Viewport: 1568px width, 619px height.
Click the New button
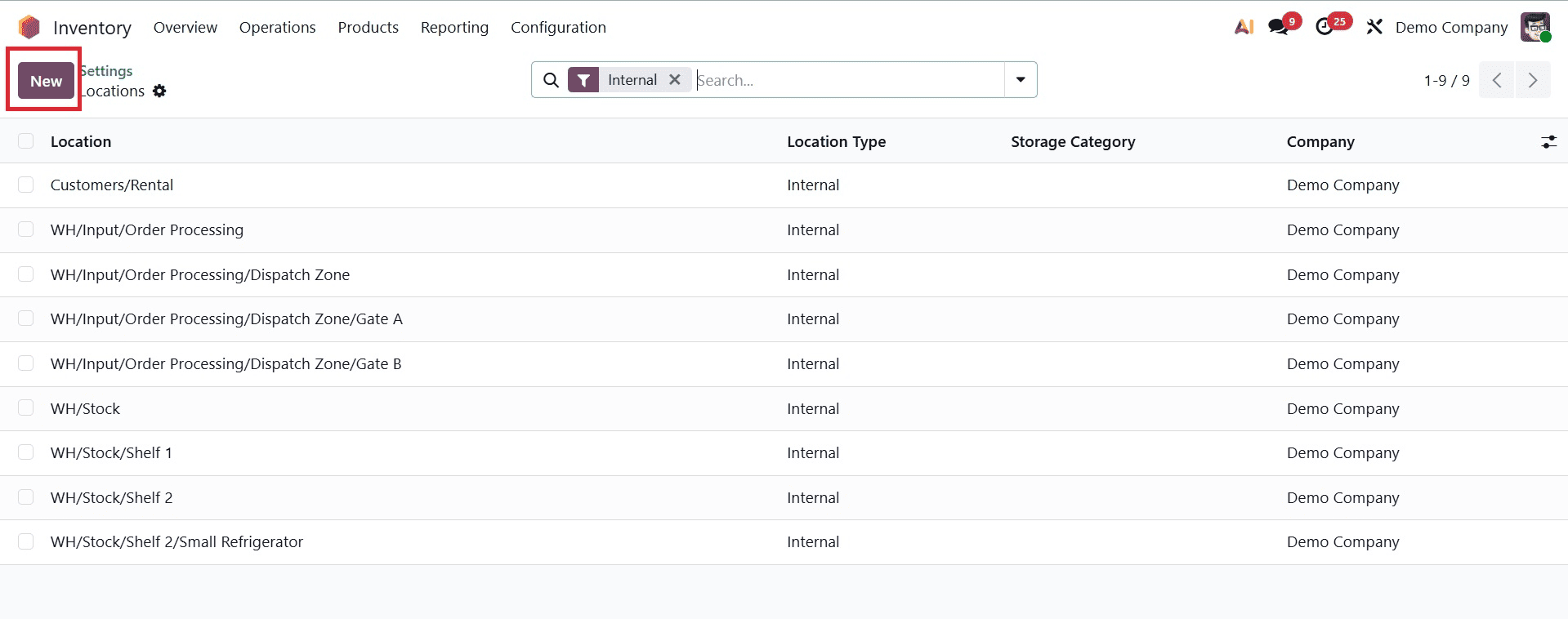[x=47, y=81]
